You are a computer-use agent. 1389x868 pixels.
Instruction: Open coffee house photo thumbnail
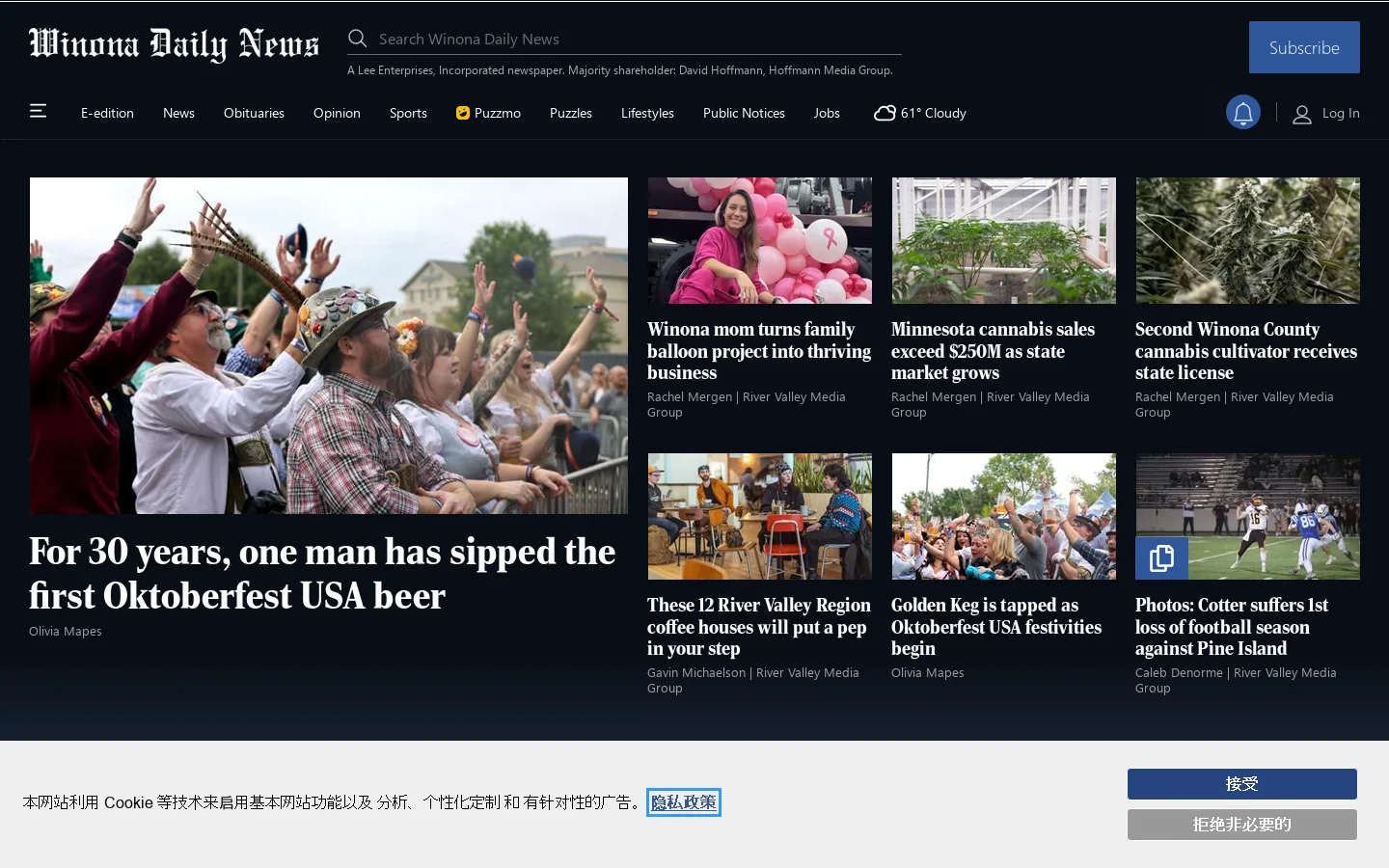pos(760,517)
